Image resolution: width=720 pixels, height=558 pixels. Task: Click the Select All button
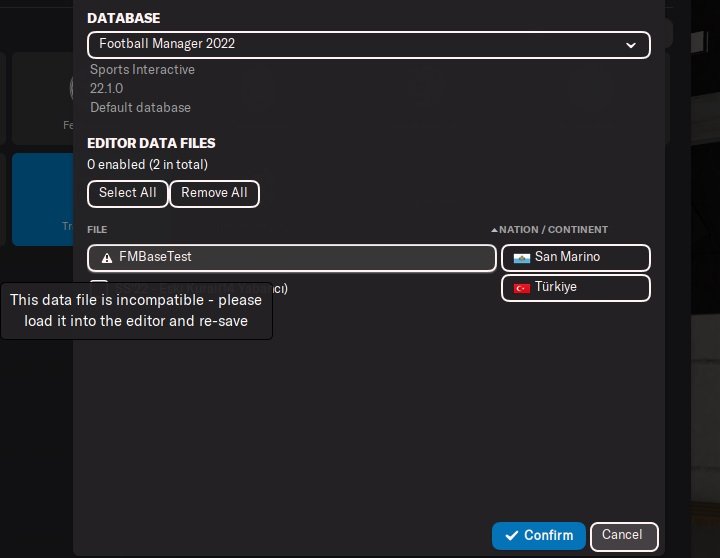click(128, 193)
